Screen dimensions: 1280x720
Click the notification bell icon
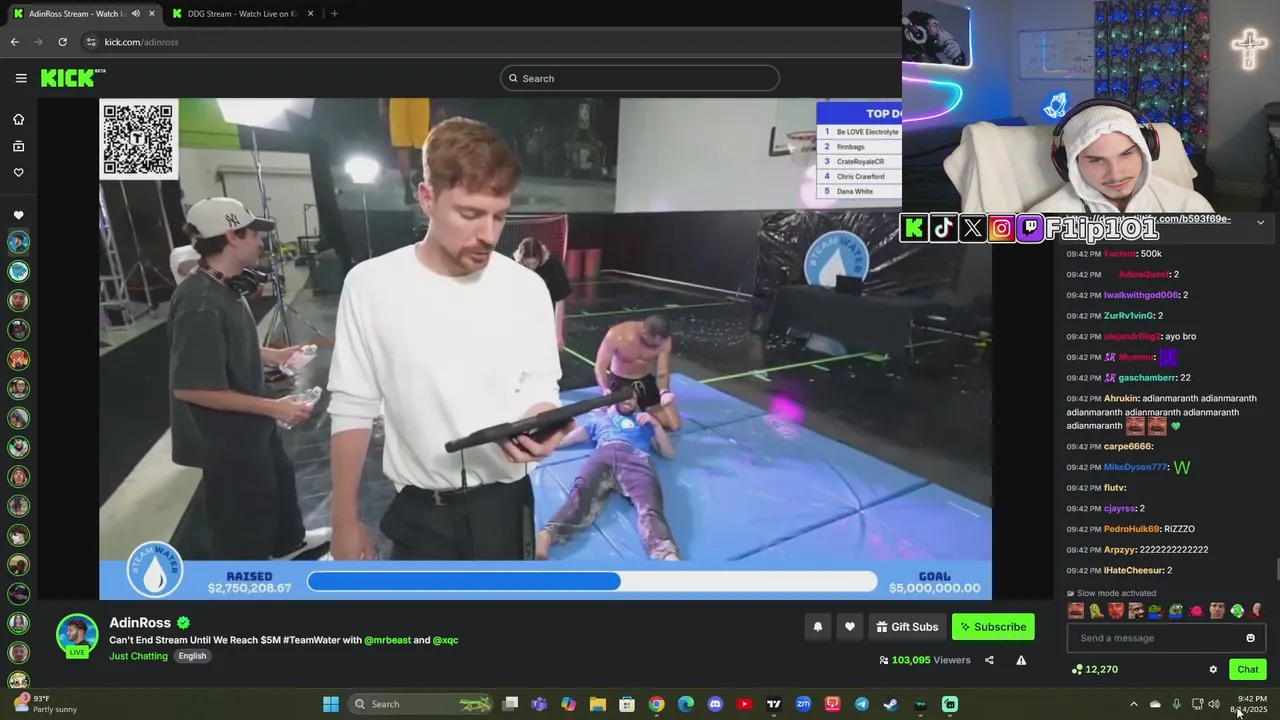(x=817, y=627)
